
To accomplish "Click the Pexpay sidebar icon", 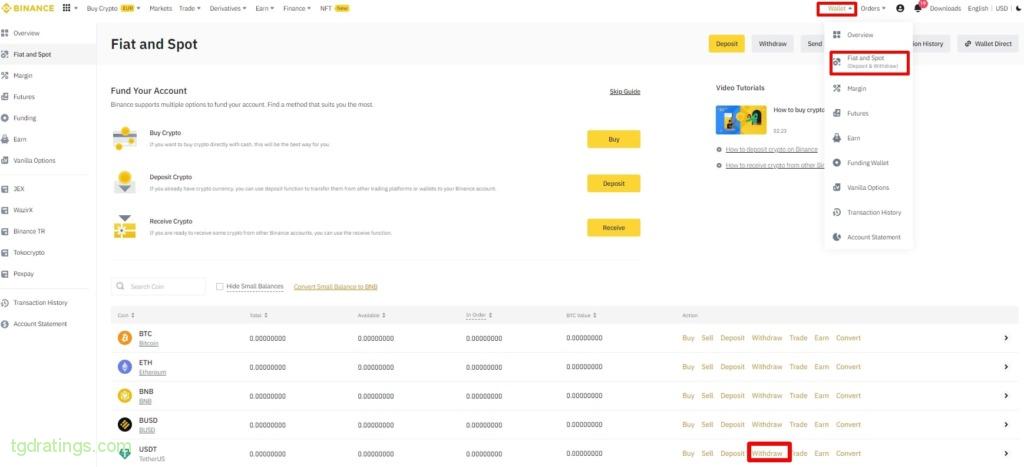I will (5, 274).
